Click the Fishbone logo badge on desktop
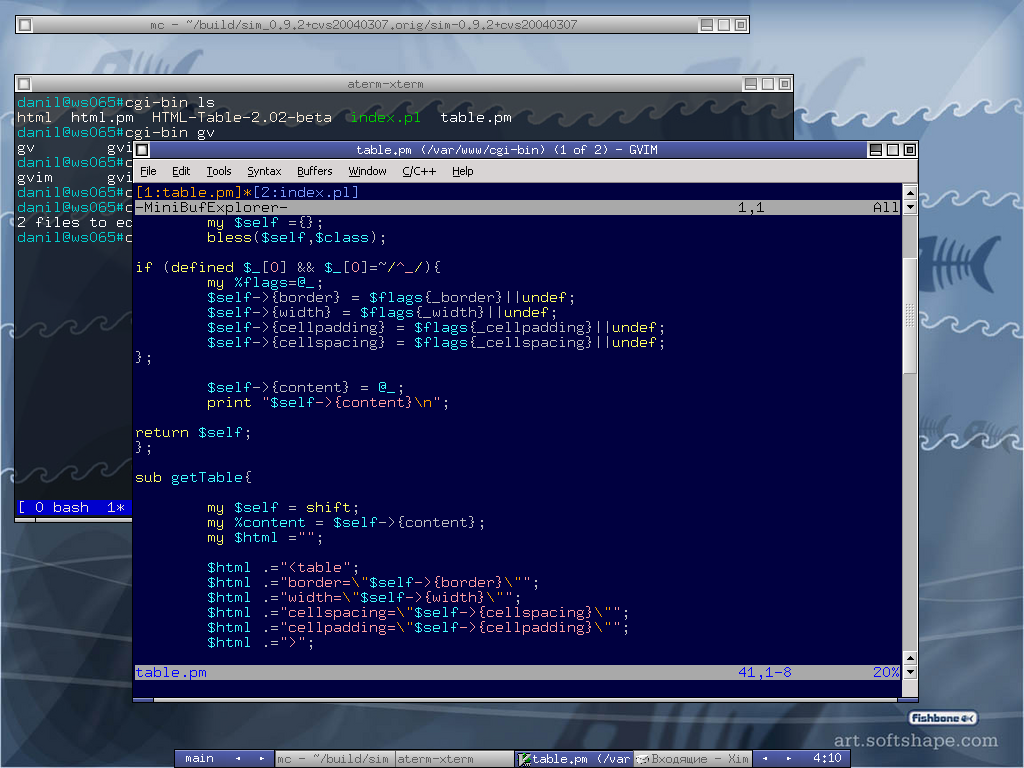This screenshot has width=1024, height=768. [942, 718]
